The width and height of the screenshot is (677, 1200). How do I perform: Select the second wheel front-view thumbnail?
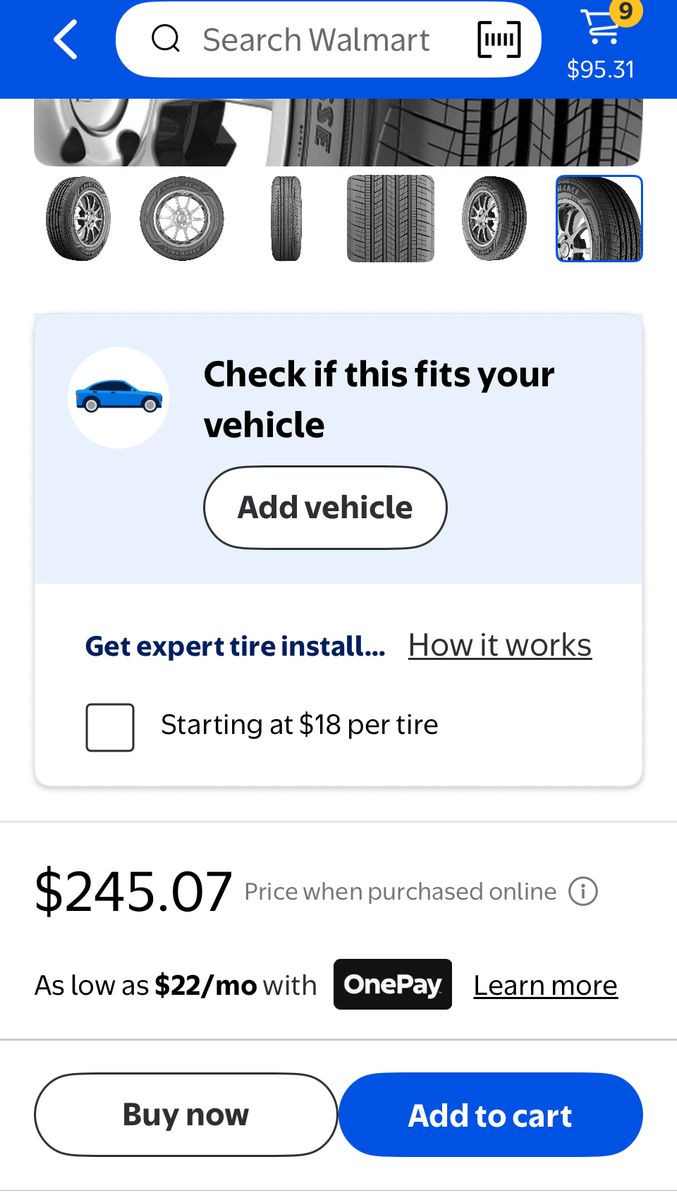click(182, 218)
